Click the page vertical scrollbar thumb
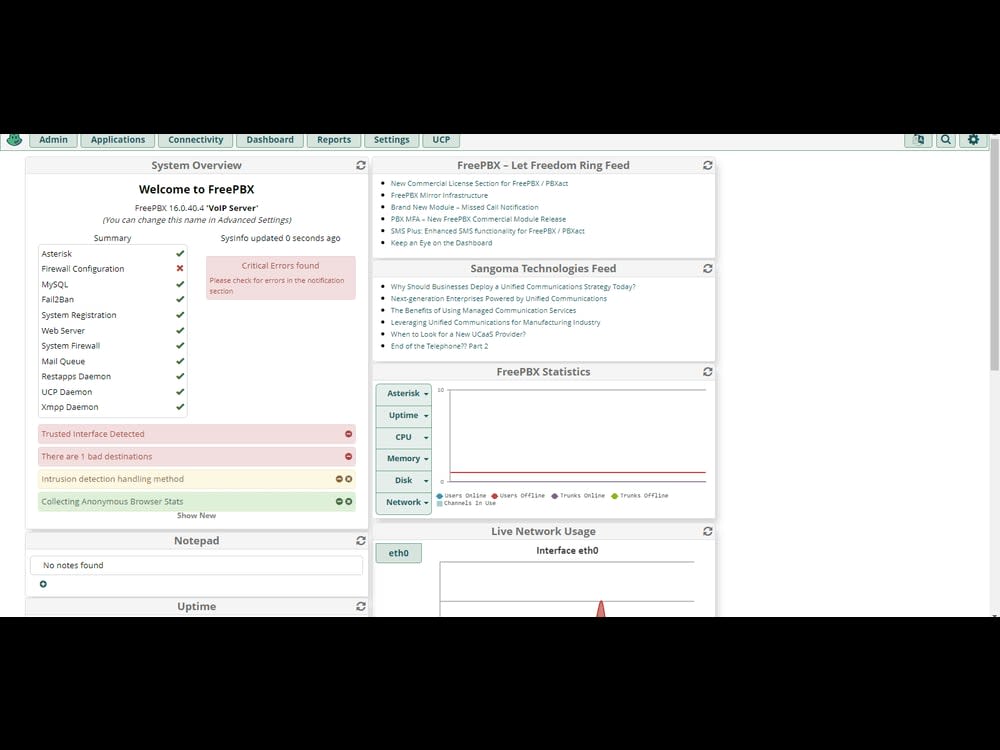This screenshot has width=1000, height=750. point(994,255)
